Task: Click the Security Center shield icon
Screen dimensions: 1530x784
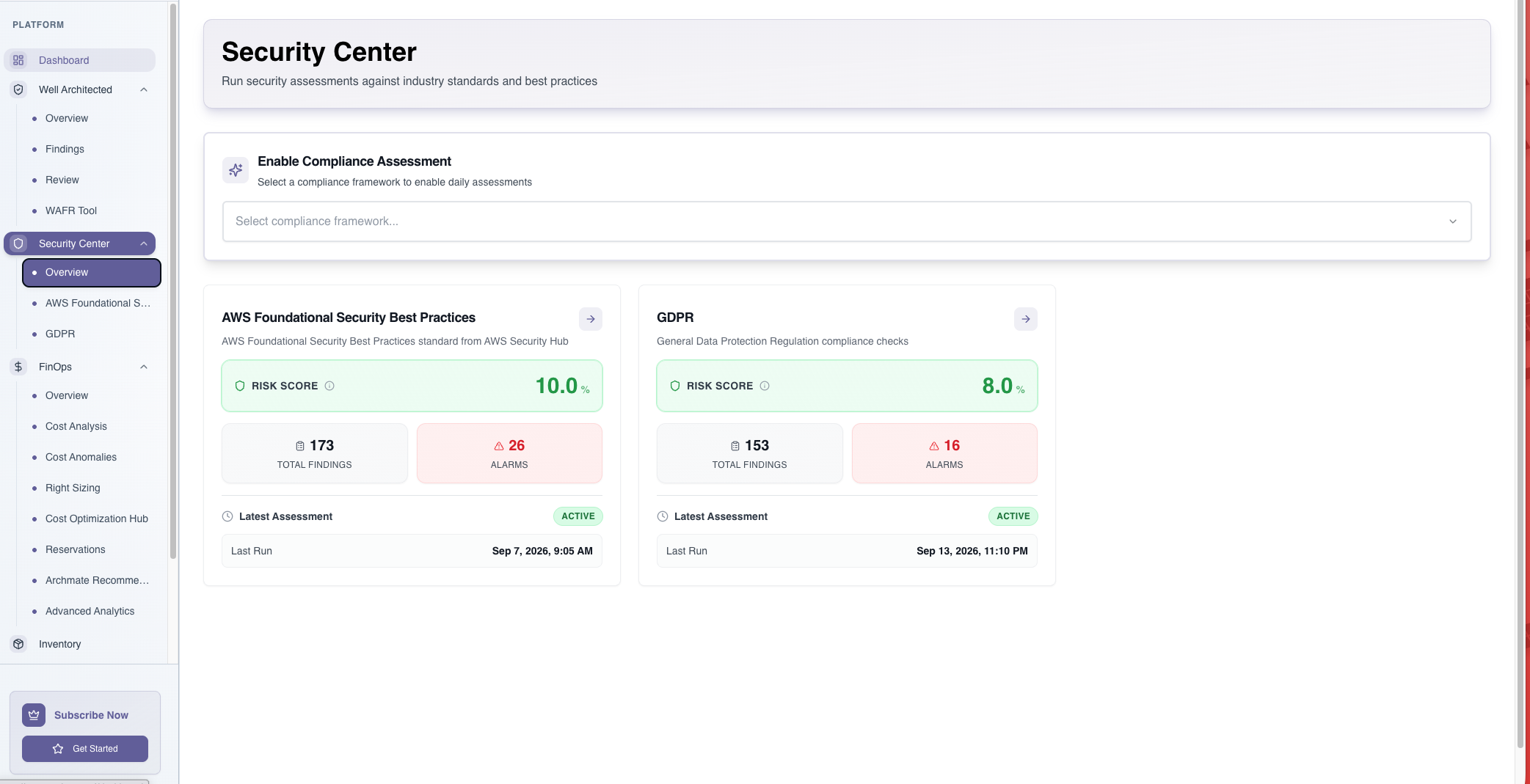Action: (18, 243)
